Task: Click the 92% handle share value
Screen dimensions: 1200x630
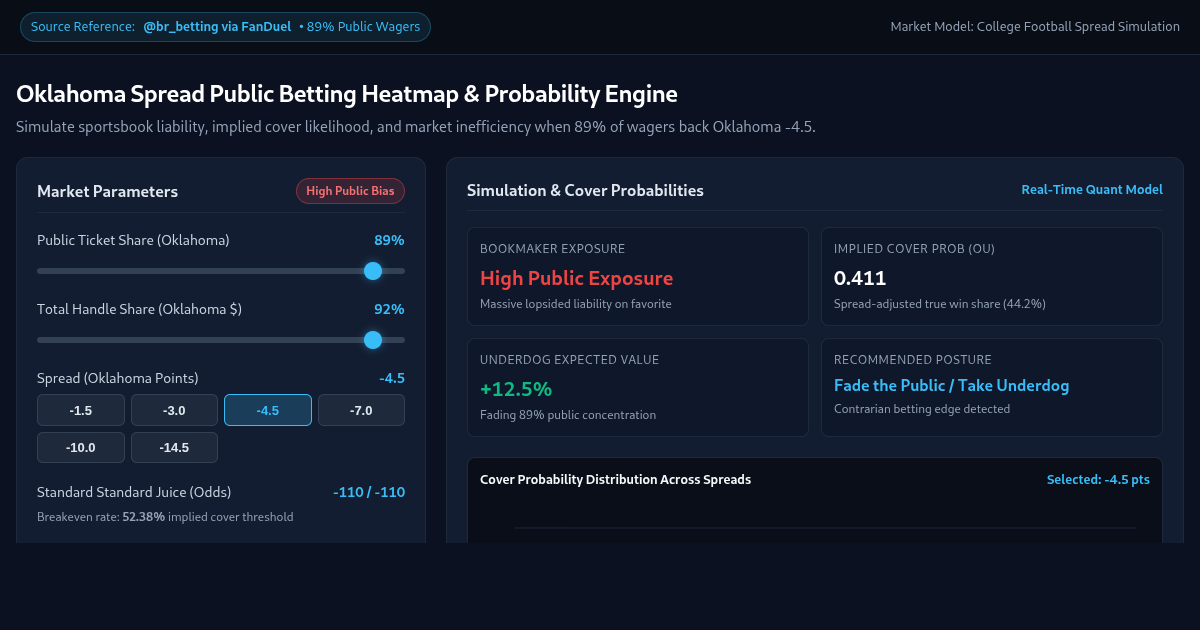Action: 389,309
